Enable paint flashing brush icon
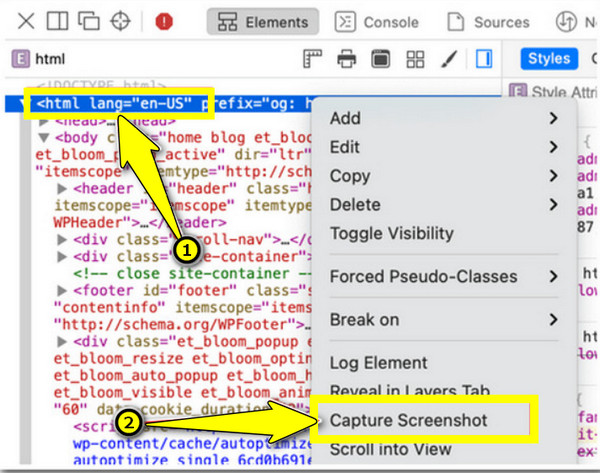This screenshot has width=600, height=473. (449, 59)
